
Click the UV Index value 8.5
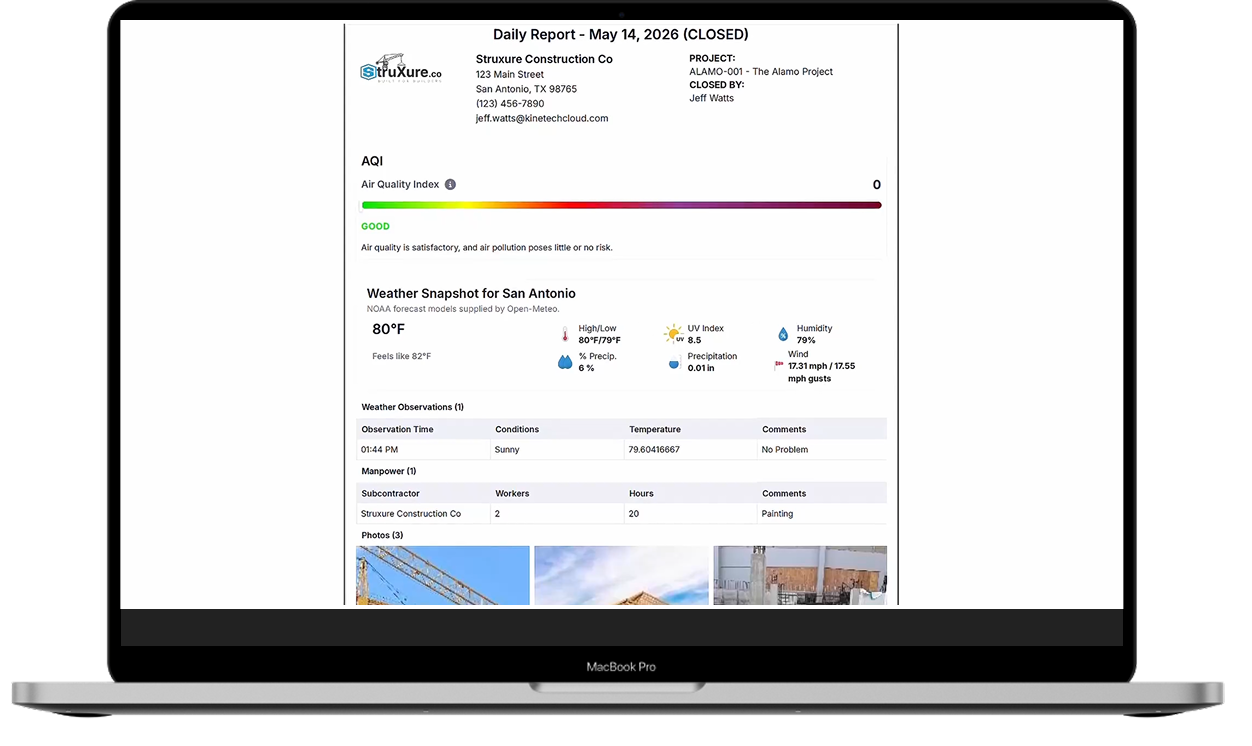[x=695, y=340]
